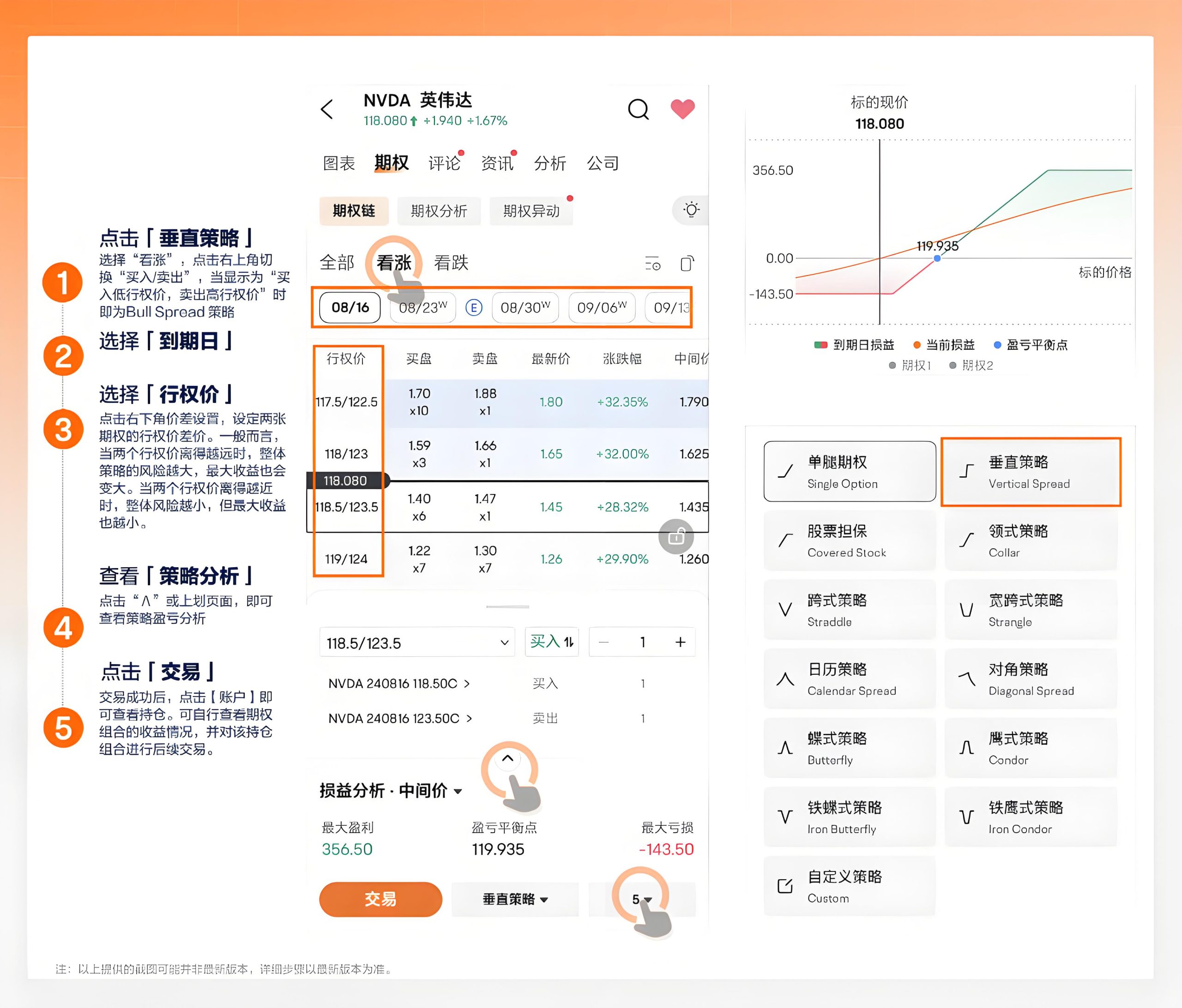Click the 行权价 column header
This screenshot has height=1008, width=1182.
346,359
